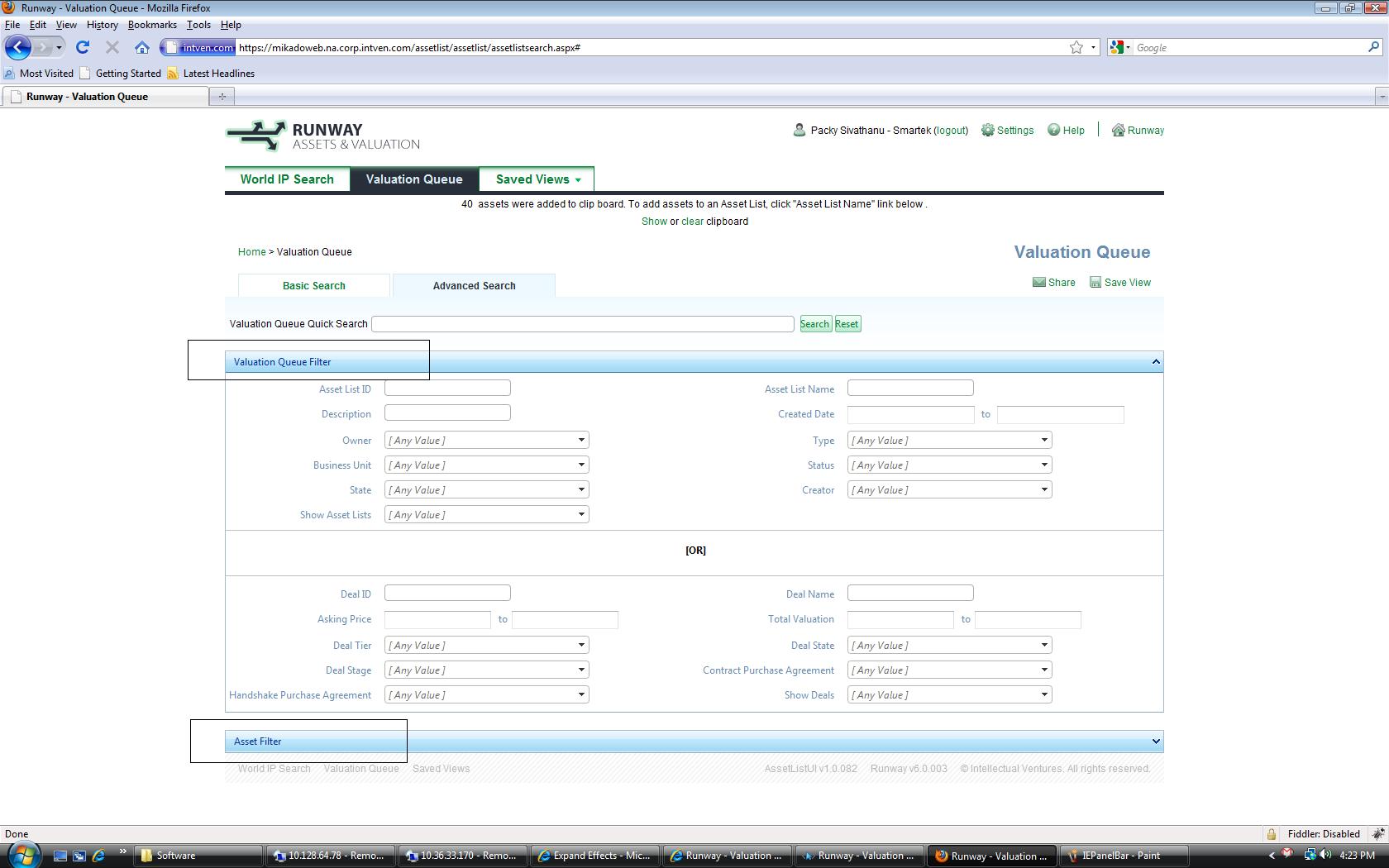
Task: Click the Fiddler status bar icon
Action: point(1377,834)
